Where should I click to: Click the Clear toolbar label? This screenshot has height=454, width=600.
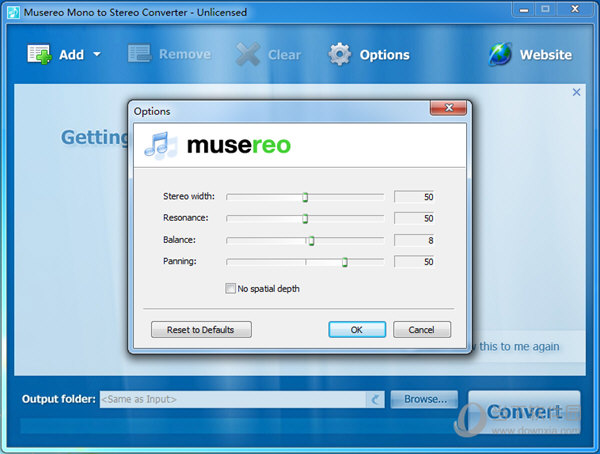coord(284,55)
